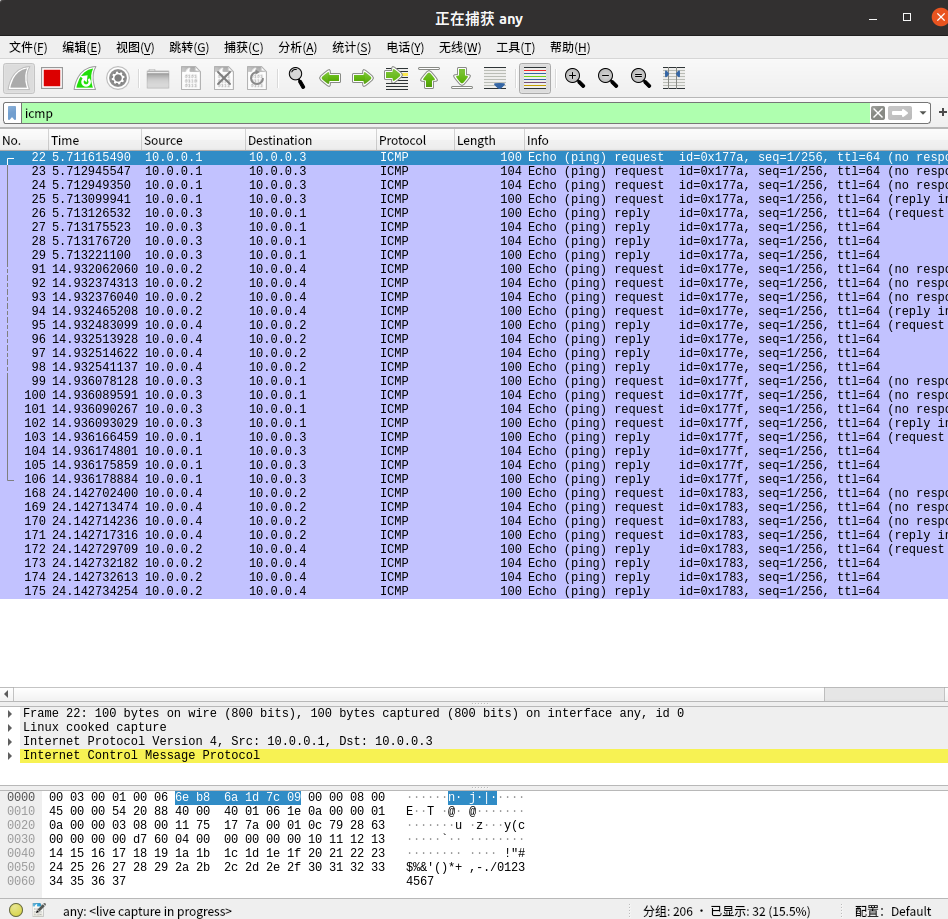Open the 电话(Y) menu

(x=406, y=48)
